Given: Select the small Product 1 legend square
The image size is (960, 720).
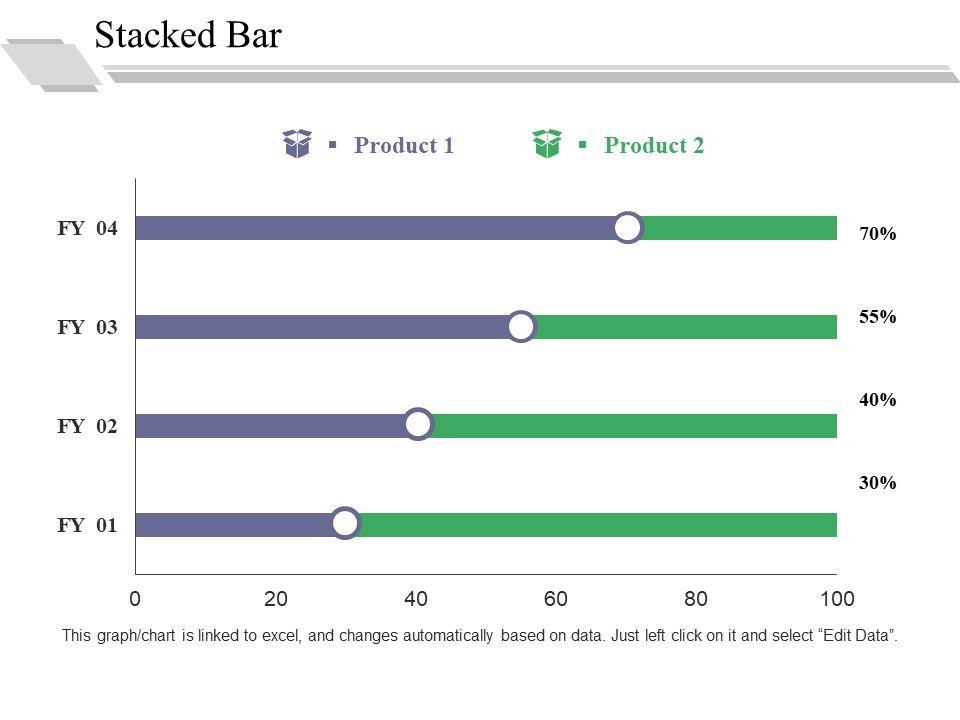Looking at the screenshot, I should coord(332,146).
